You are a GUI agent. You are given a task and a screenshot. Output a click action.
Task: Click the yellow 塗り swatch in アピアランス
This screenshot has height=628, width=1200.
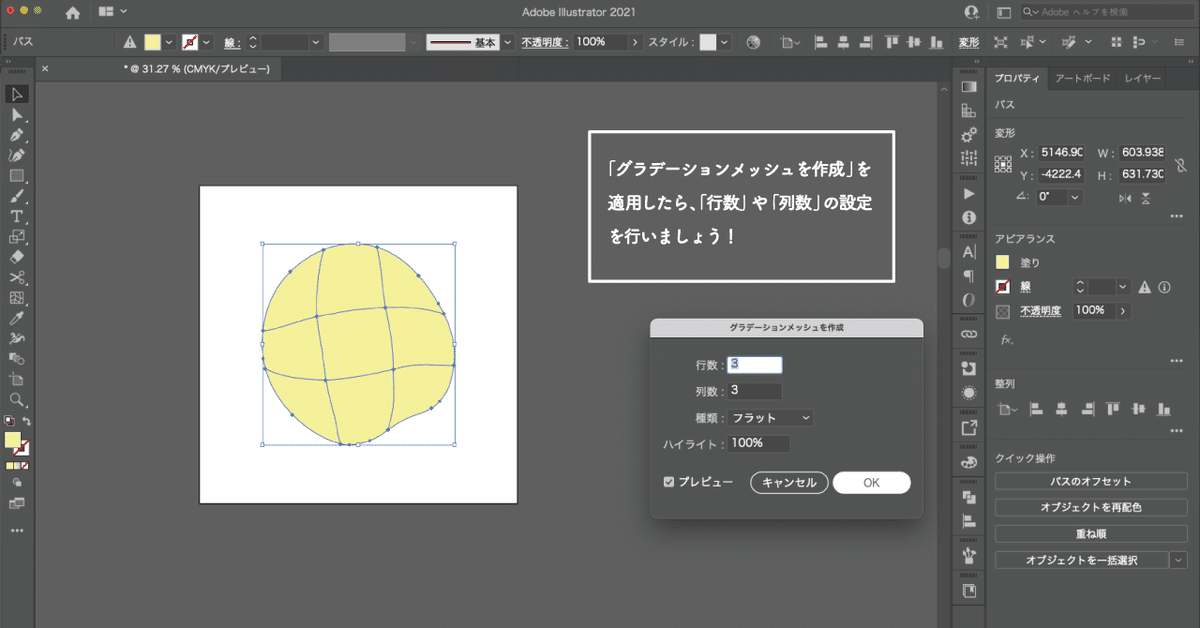click(1003, 263)
